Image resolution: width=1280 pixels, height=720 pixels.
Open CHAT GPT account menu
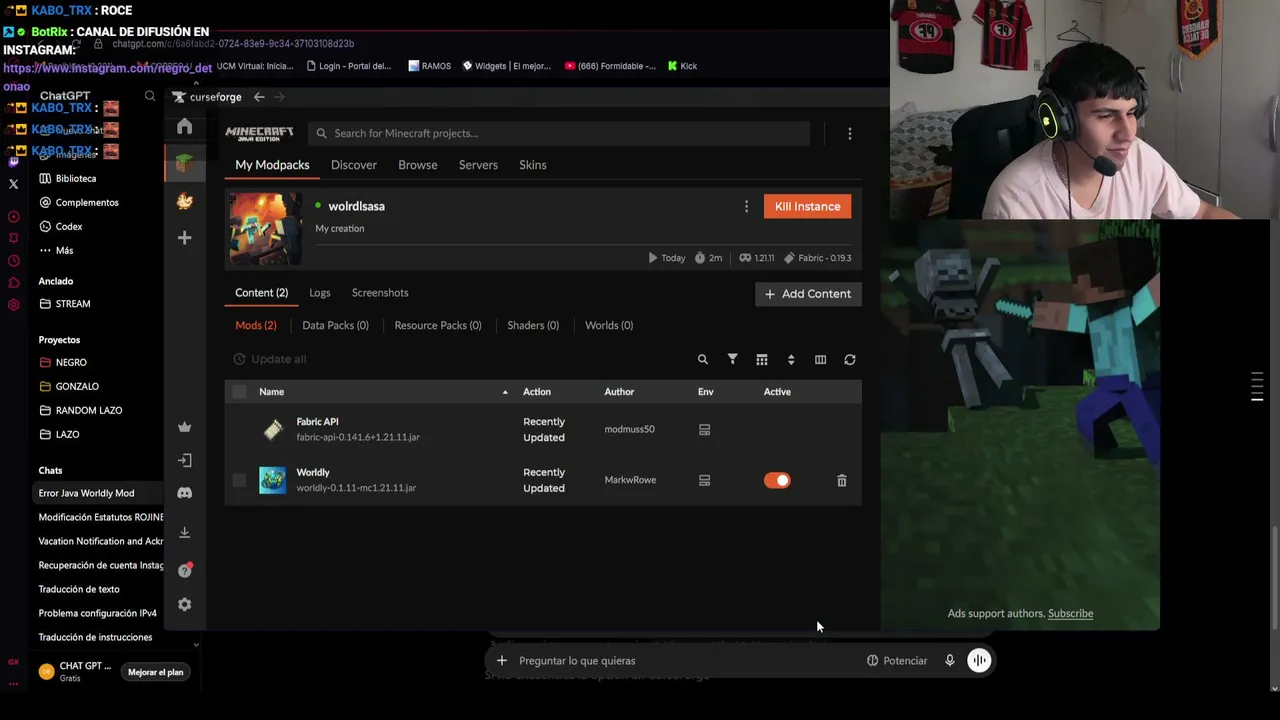coord(76,672)
